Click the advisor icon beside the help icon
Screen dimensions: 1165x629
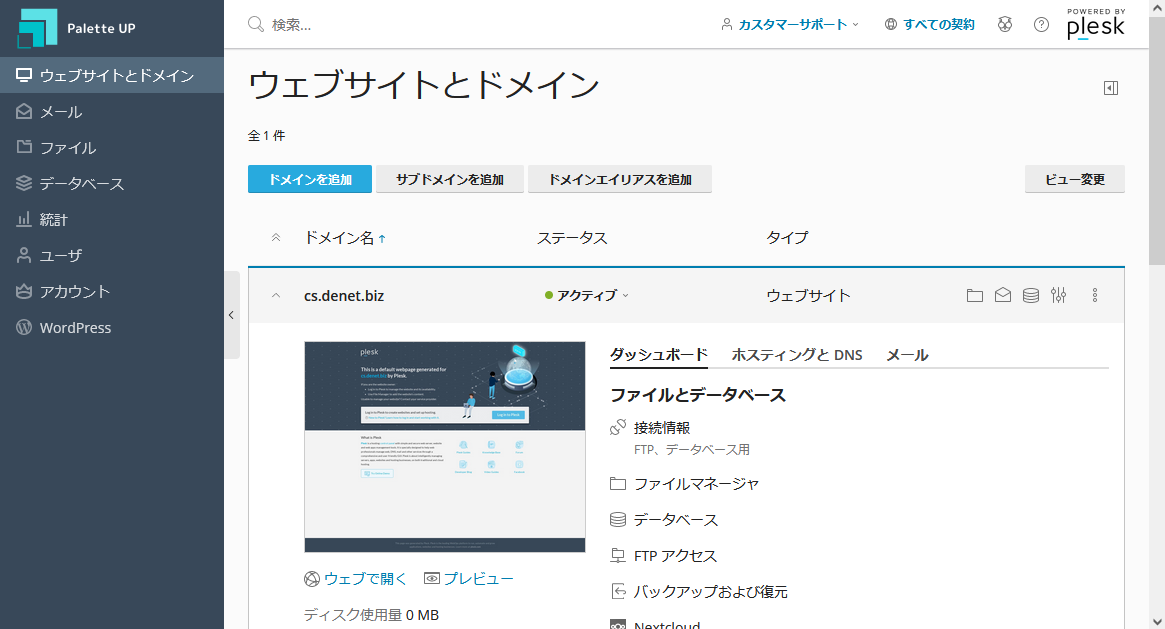coord(1005,25)
